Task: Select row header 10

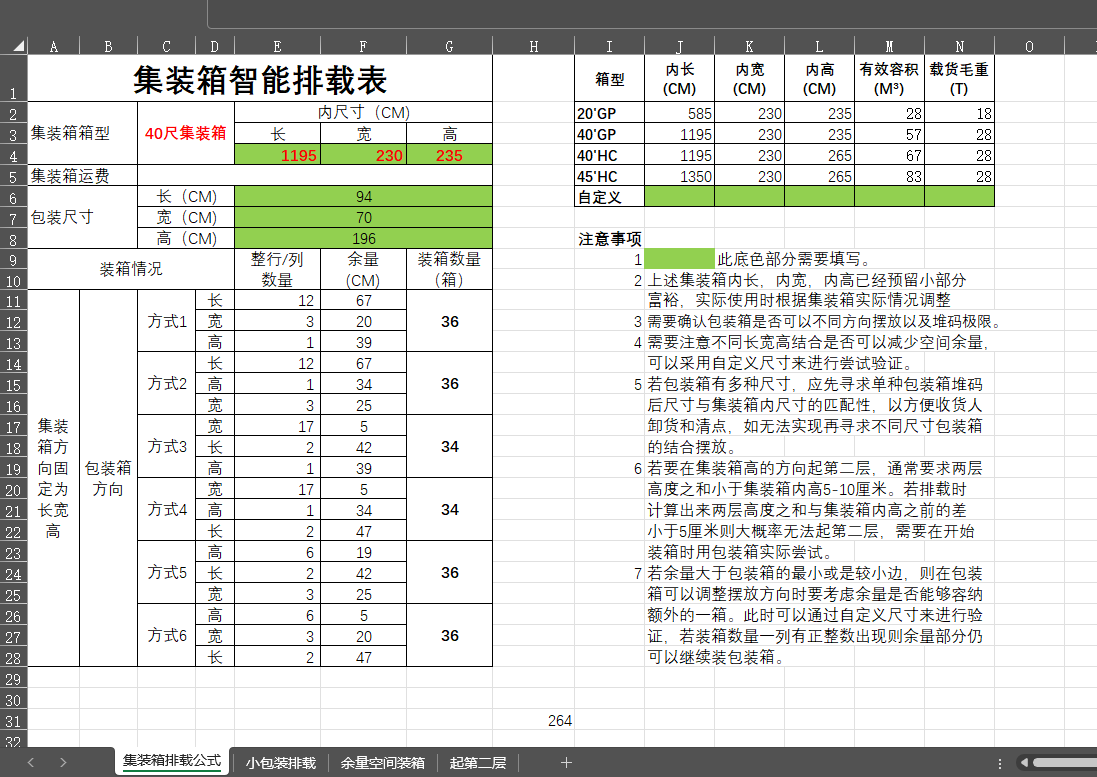Action: (x=13, y=281)
